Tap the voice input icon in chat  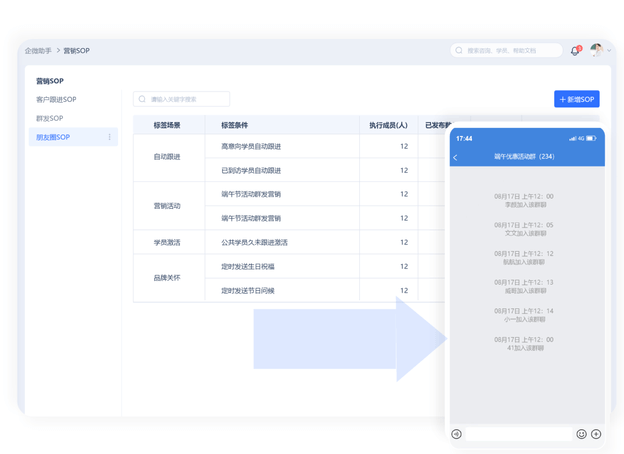click(x=457, y=434)
